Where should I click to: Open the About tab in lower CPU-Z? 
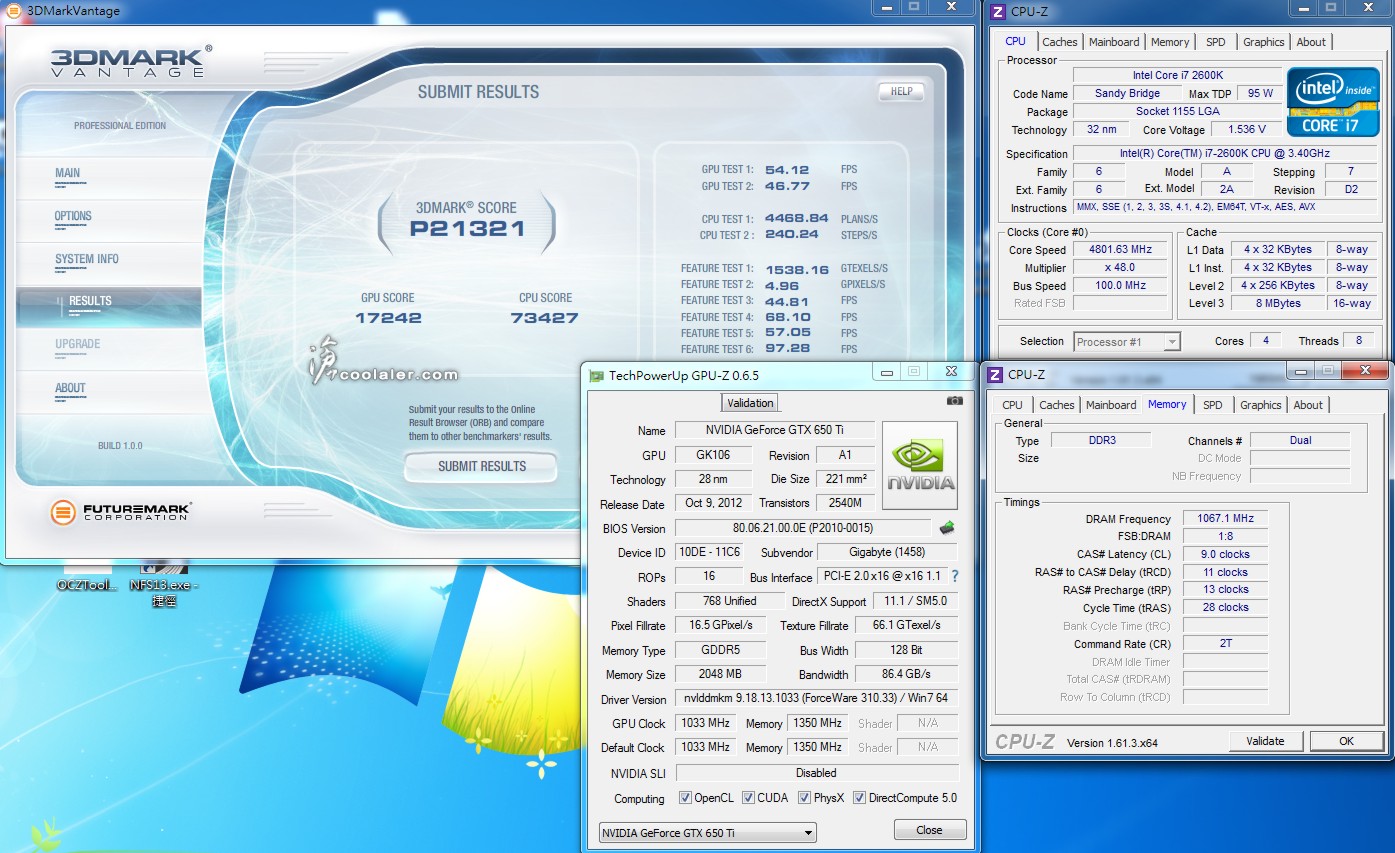[1308, 405]
